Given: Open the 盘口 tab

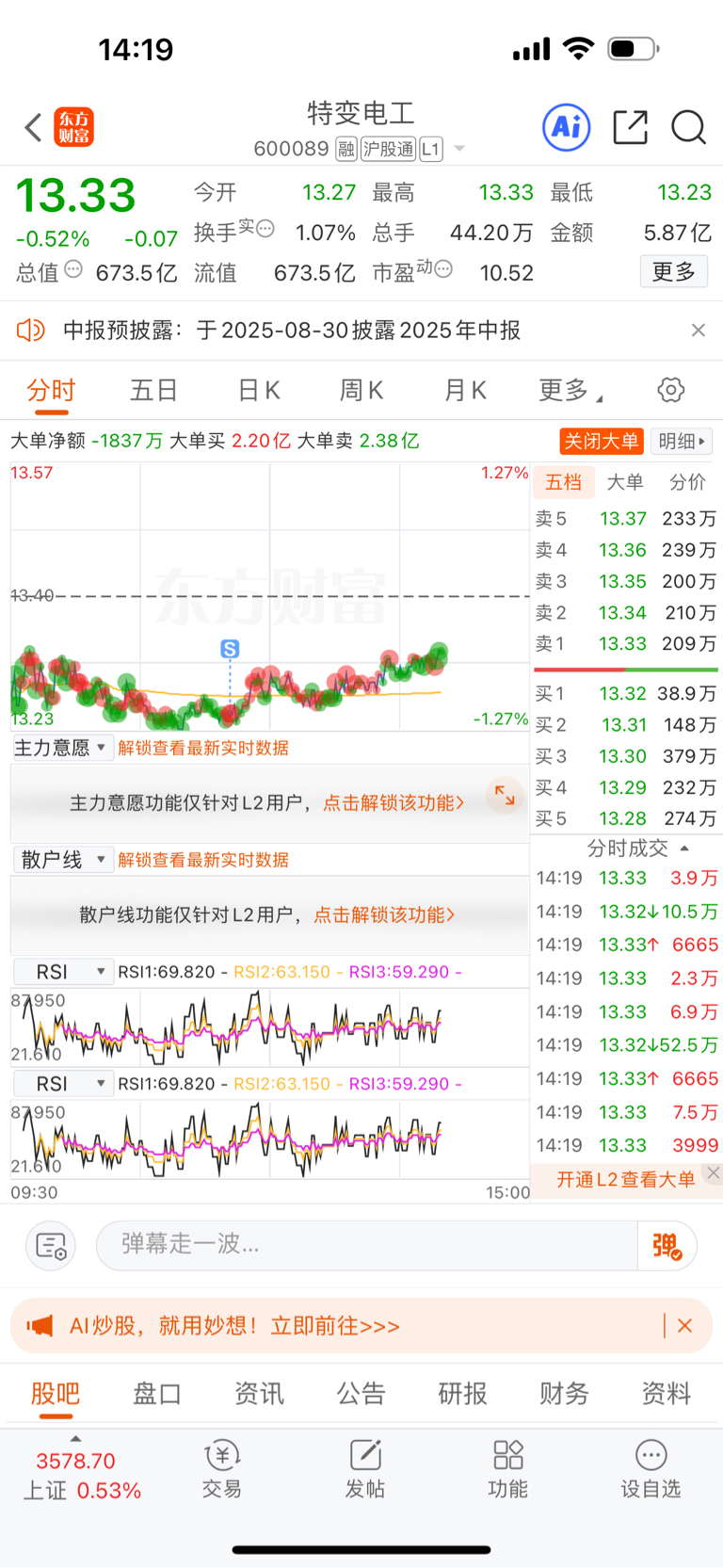Looking at the screenshot, I should (x=157, y=1394).
